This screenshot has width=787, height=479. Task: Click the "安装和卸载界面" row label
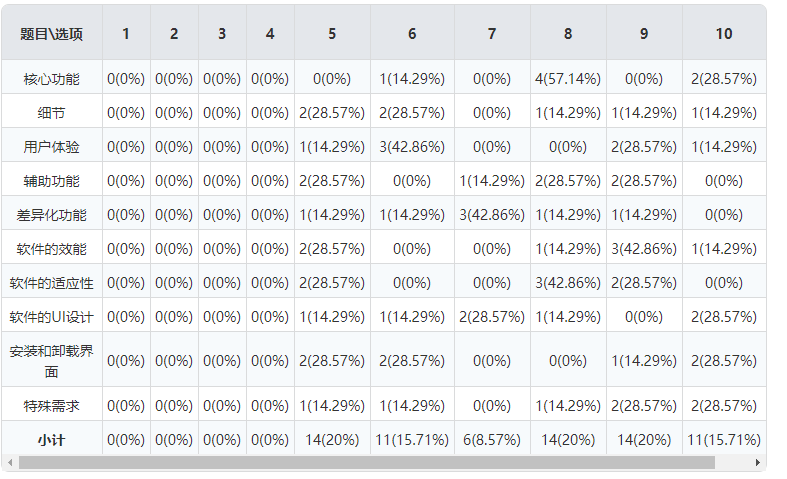tap(52, 361)
